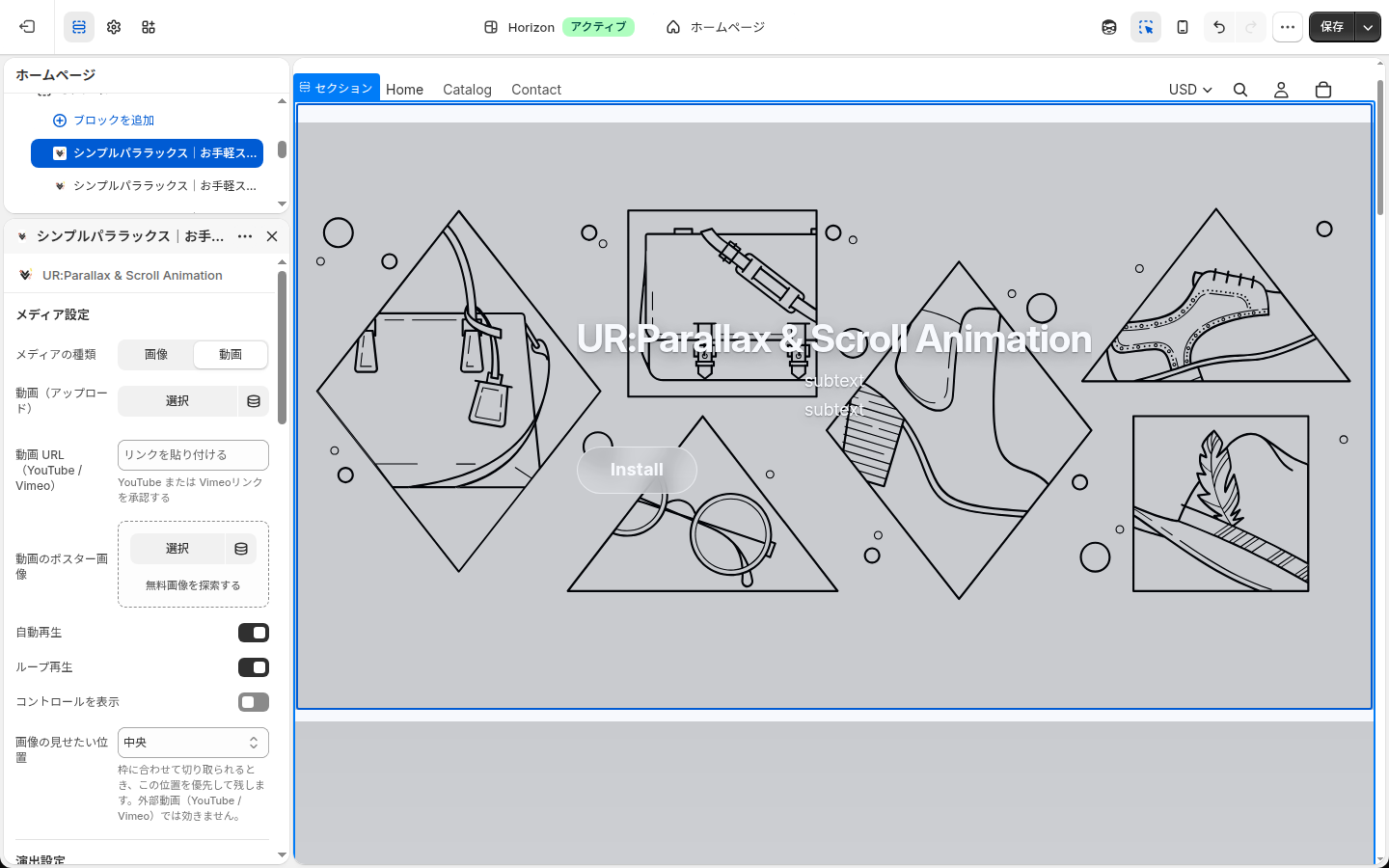
Task: Click the Install button in preview
Action: click(x=637, y=470)
